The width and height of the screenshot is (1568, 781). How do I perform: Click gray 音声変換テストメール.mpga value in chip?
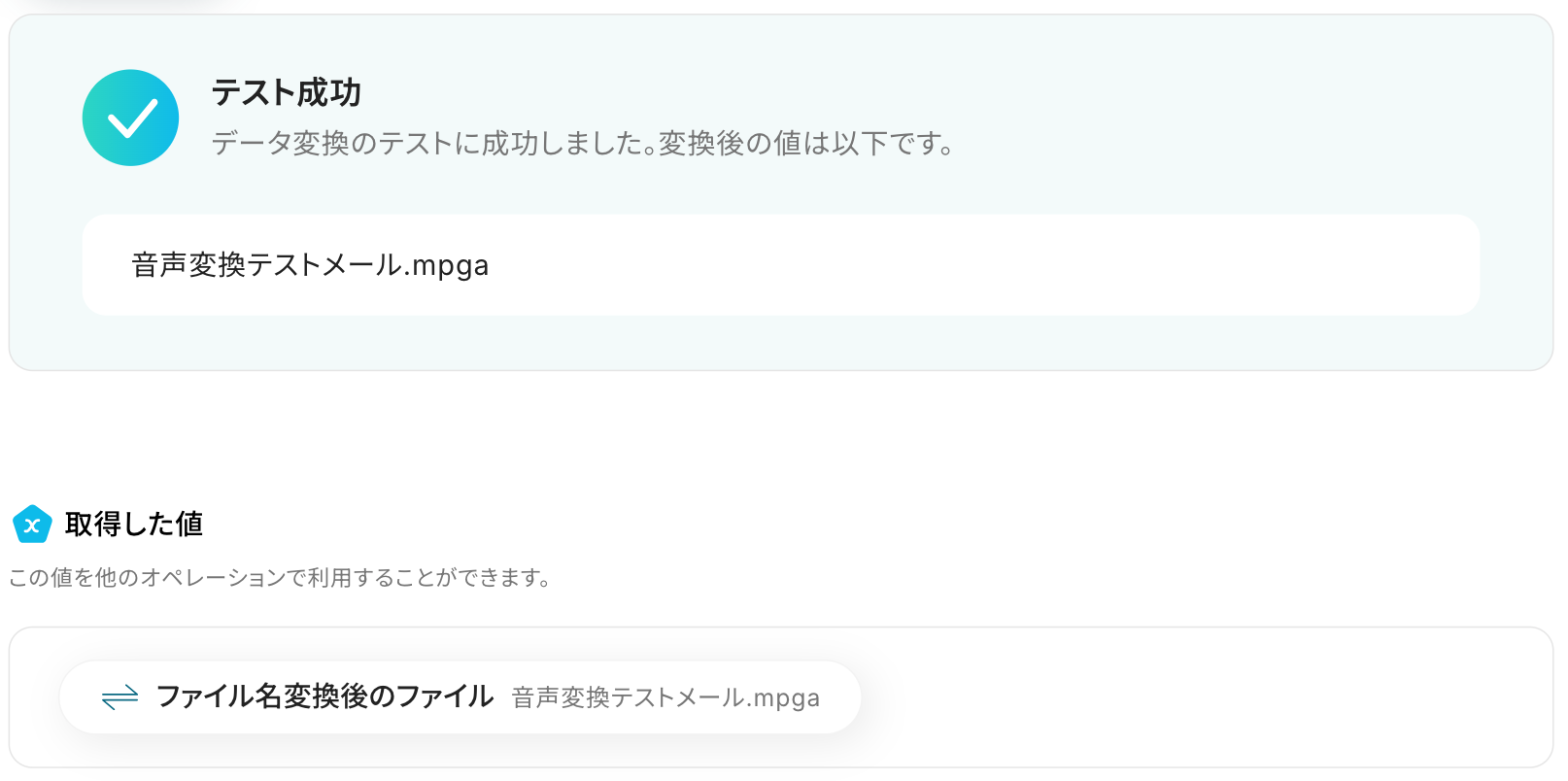665,698
